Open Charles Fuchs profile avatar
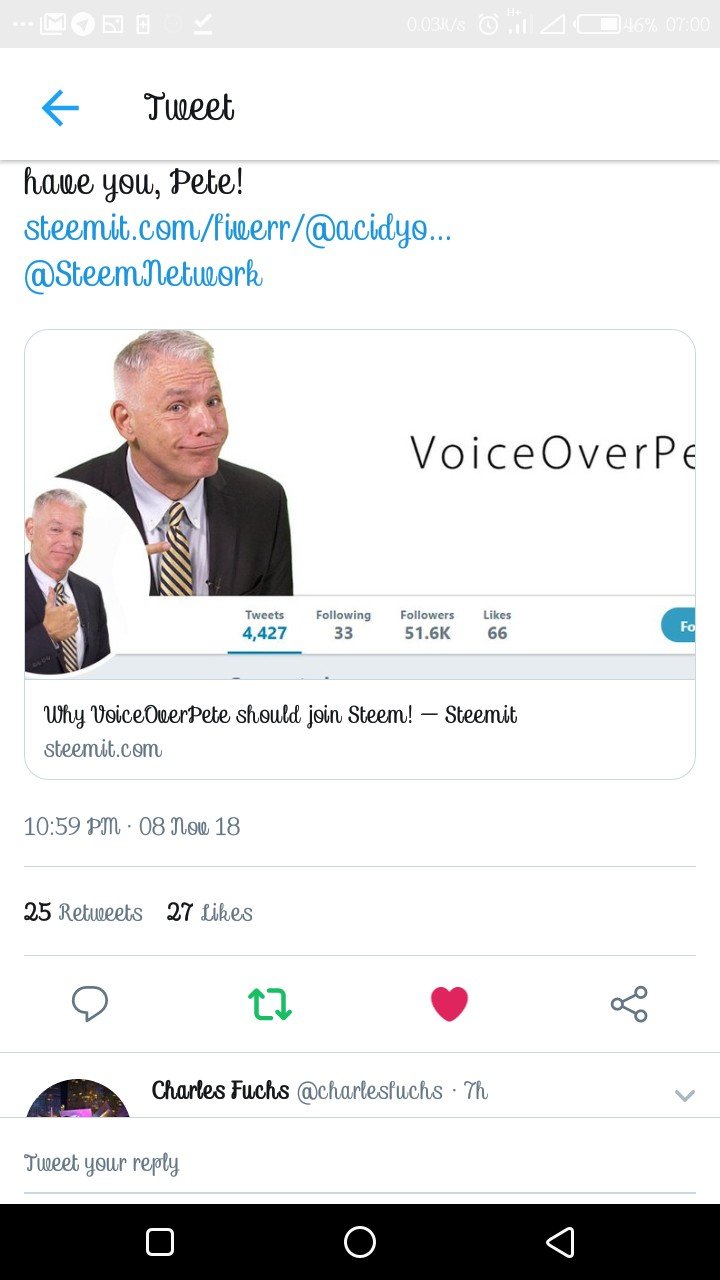720x1280 pixels. pyautogui.click(x=78, y=1098)
